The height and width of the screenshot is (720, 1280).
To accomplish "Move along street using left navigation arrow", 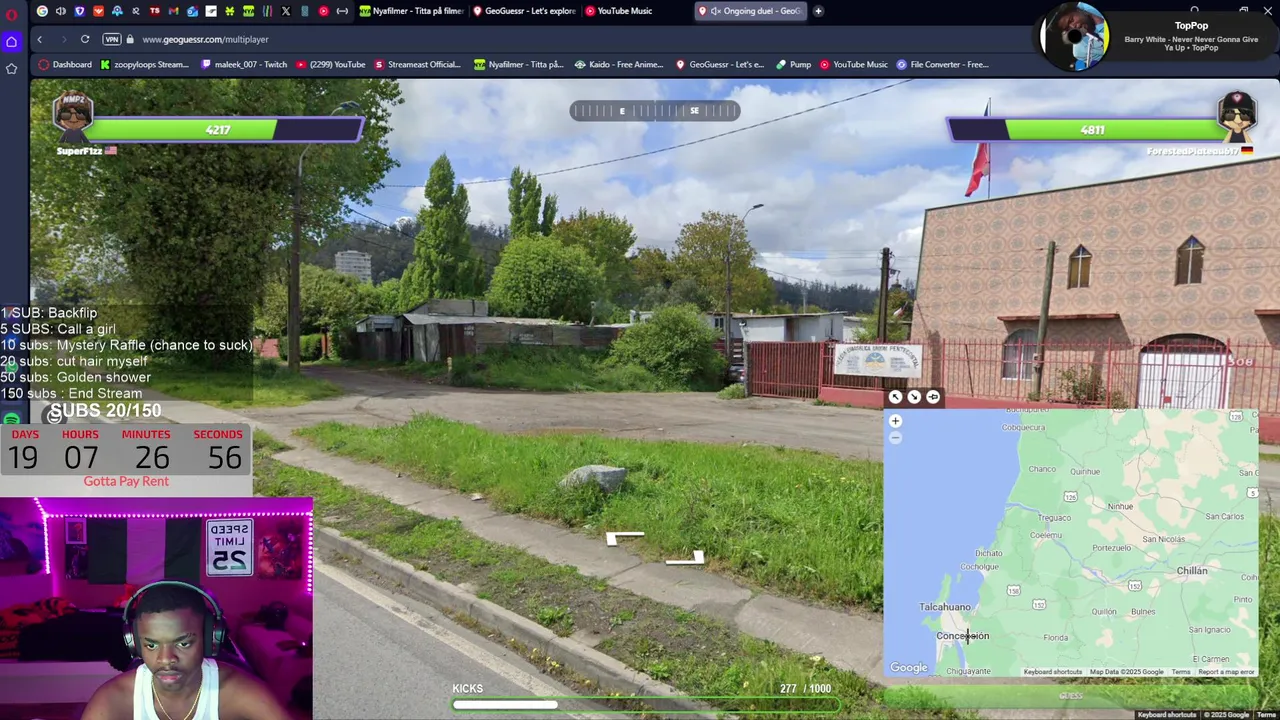I will [x=625, y=538].
